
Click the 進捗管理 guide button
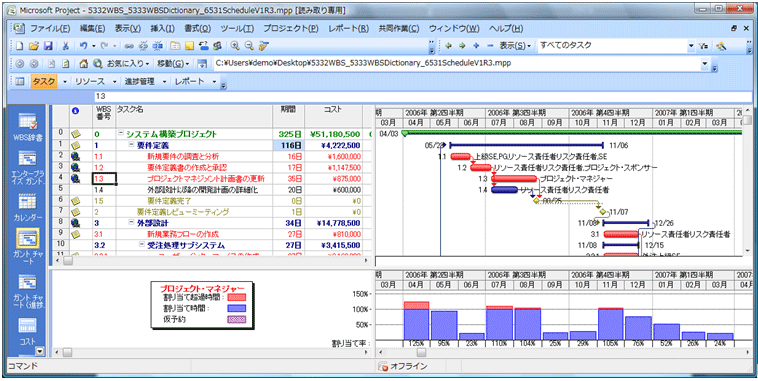pos(139,82)
